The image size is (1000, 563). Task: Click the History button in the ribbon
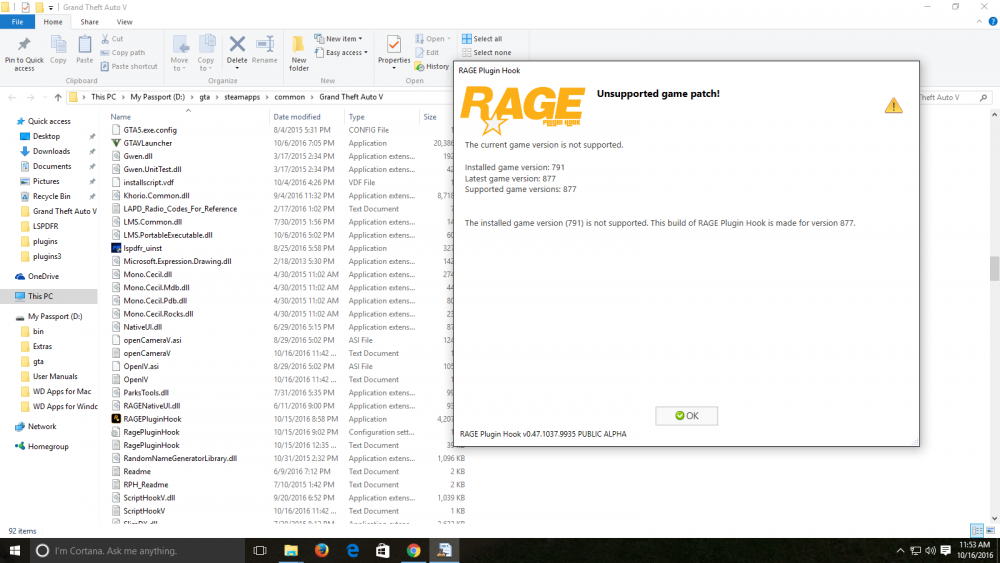[432, 66]
